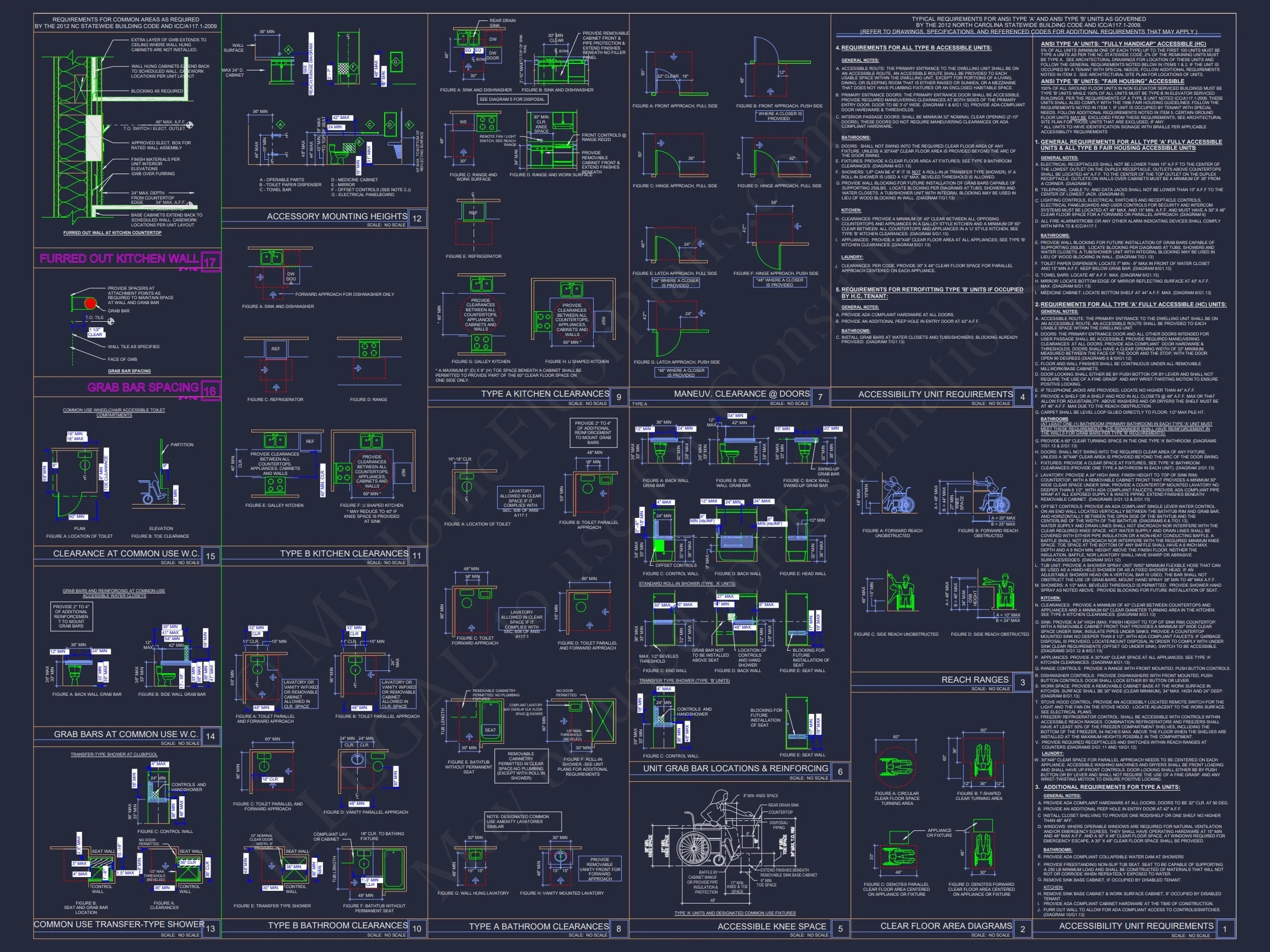Click UNIT GRAB BAR LOCATIONS & REINFORCING title
The height and width of the screenshot is (952, 1270).
(x=735, y=769)
